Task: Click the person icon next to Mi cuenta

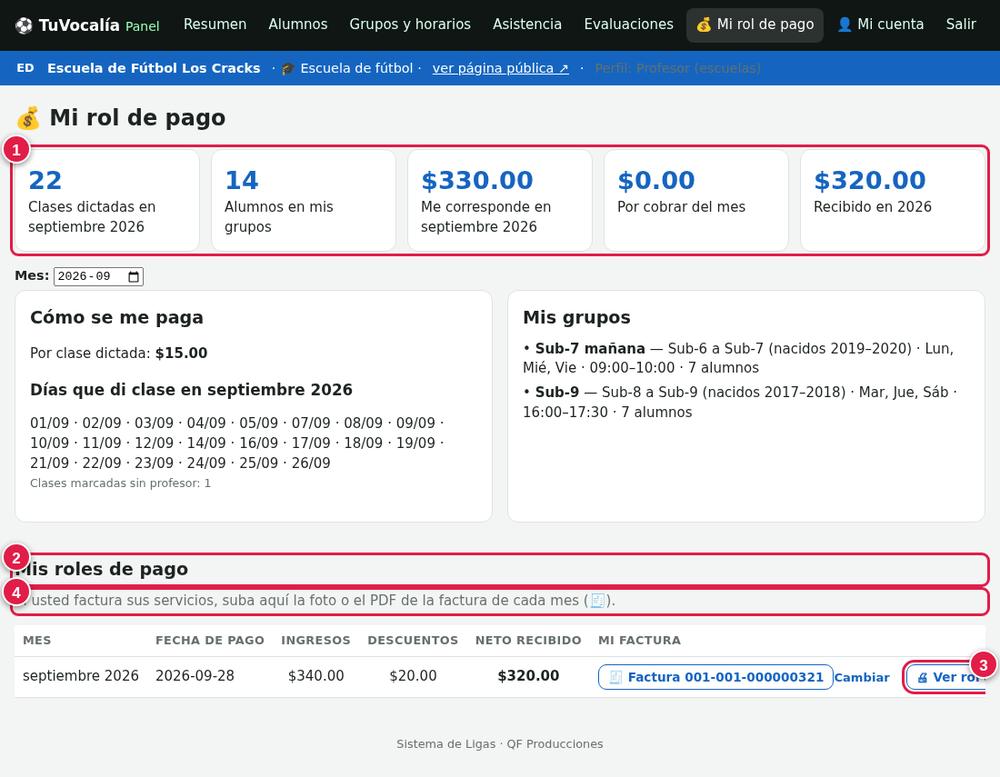Action: click(844, 25)
